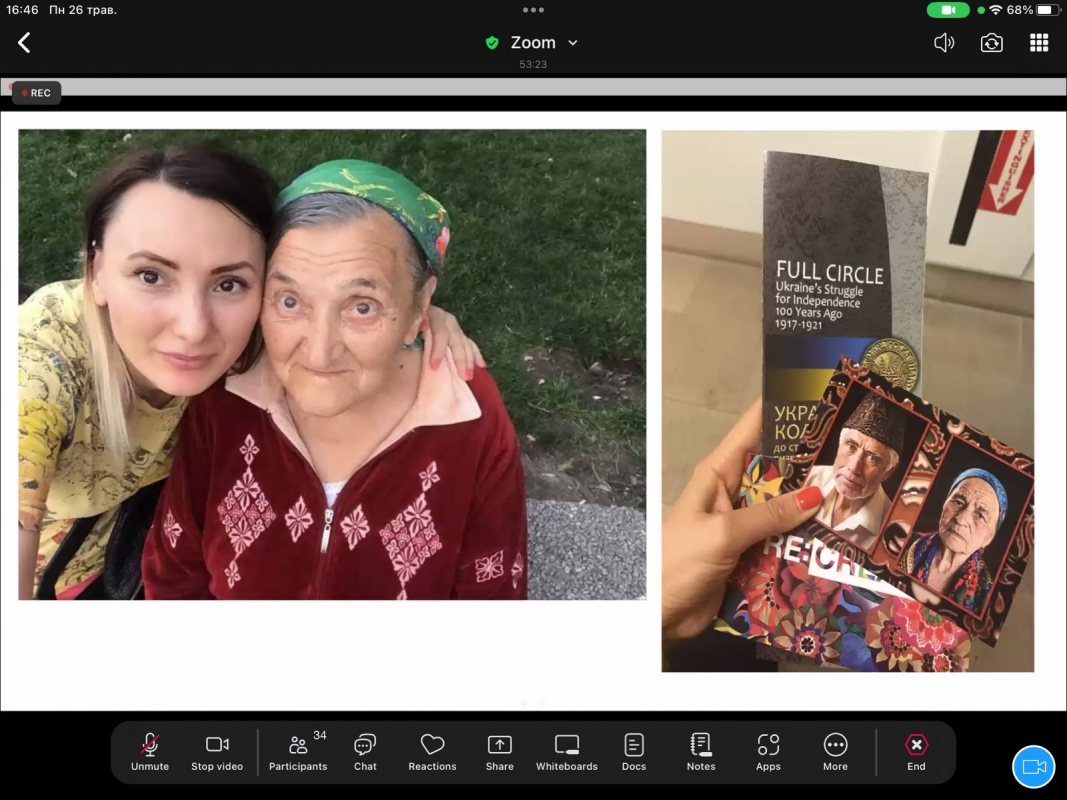This screenshot has width=1067, height=800.
Task: Tap the back arrow icon
Action: click(24, 43)
